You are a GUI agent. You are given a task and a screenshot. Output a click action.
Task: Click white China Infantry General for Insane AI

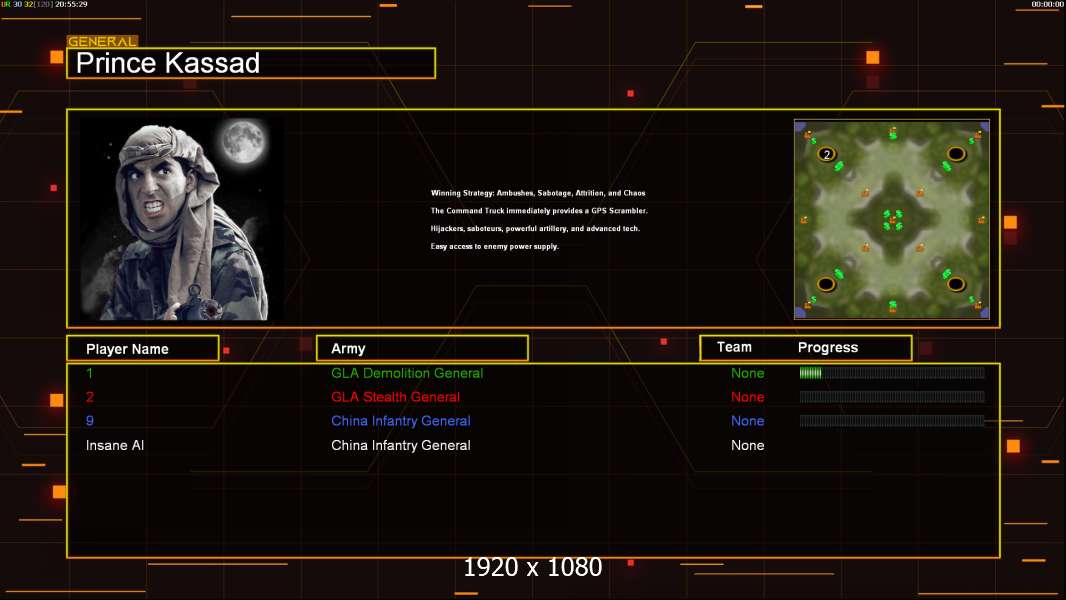coord(400,445)
